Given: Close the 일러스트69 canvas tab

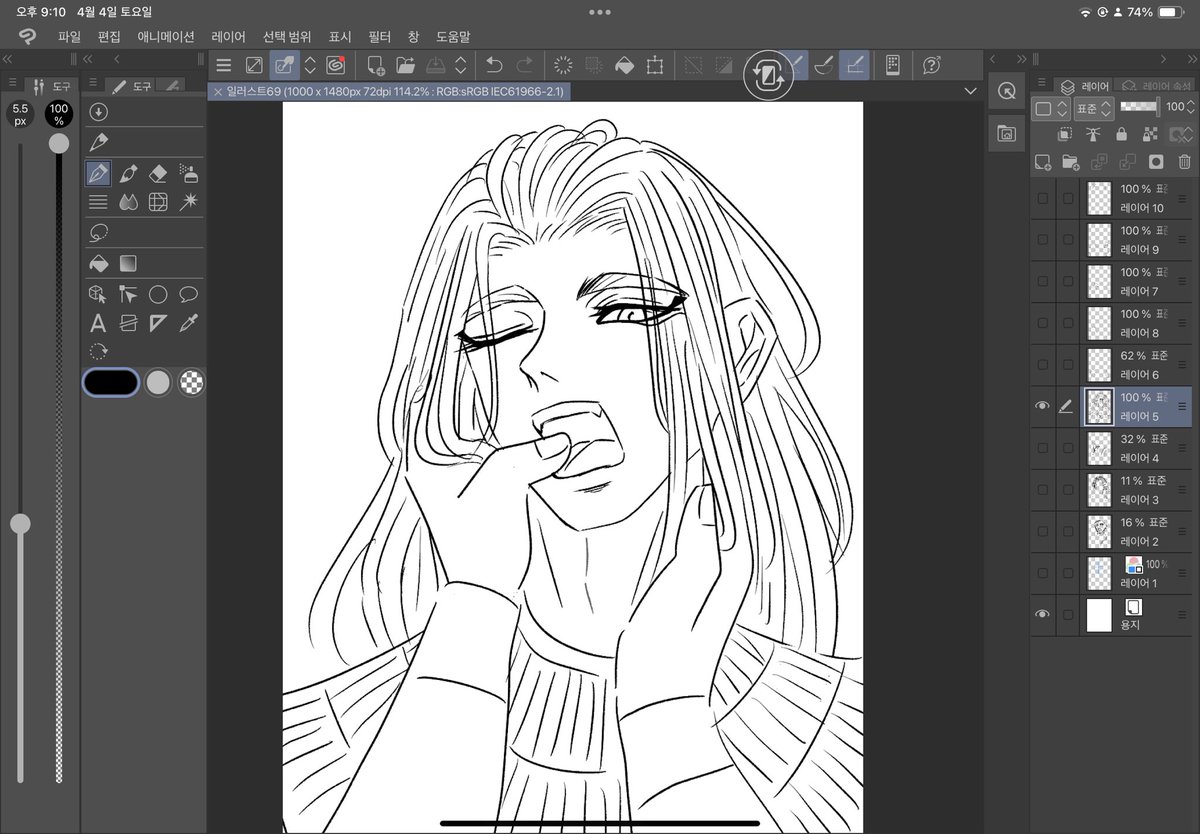Looking at the screenshot, I should pyautogui.click(x=218, y=91).
